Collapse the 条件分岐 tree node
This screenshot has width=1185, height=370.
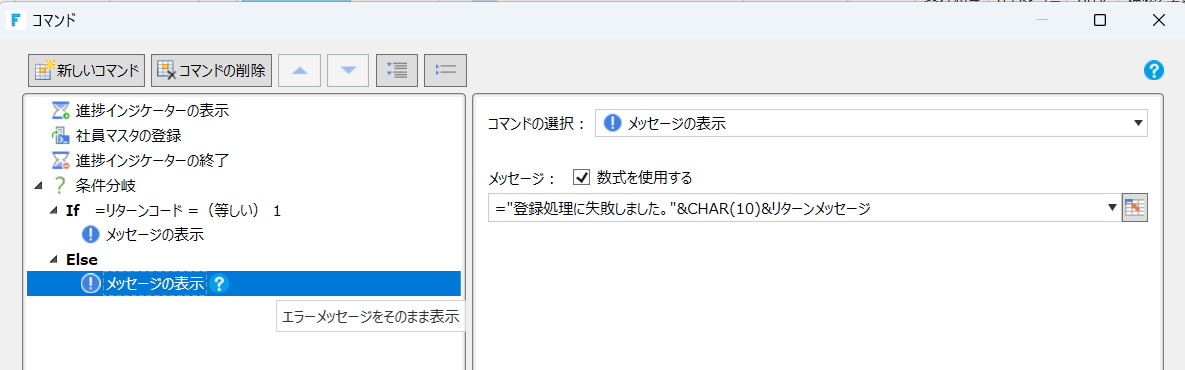(x=38, y=187)
